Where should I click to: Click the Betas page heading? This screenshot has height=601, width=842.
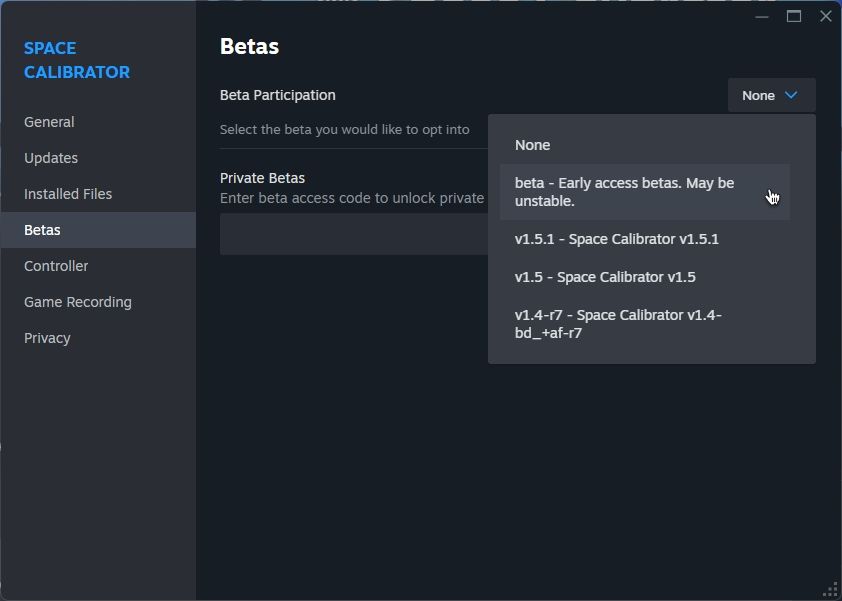click(x=250, y=47)
